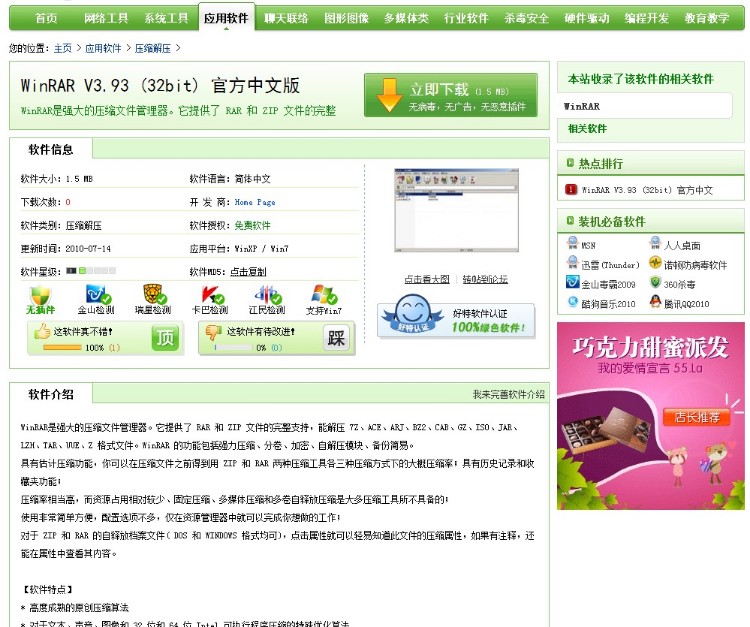
Task: Click the 点击看大图 link
Action: click(x=427, y=279)
